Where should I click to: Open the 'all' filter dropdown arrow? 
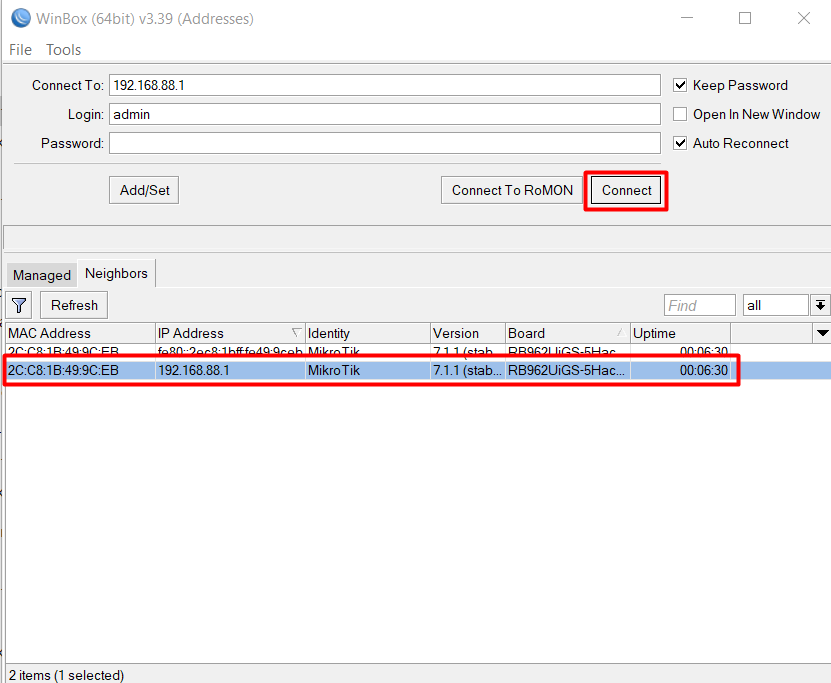point(820,305)
